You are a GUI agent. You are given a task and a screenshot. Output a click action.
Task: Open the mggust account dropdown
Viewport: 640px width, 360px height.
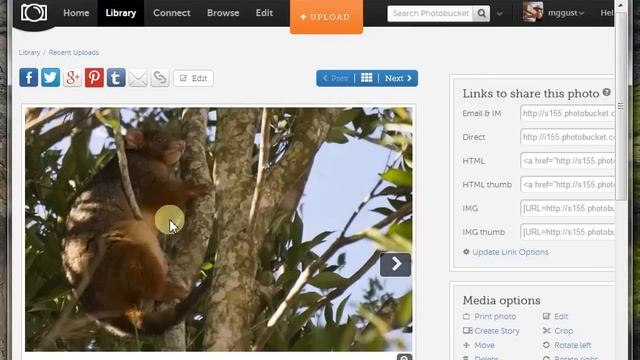[x=566, y=13]
